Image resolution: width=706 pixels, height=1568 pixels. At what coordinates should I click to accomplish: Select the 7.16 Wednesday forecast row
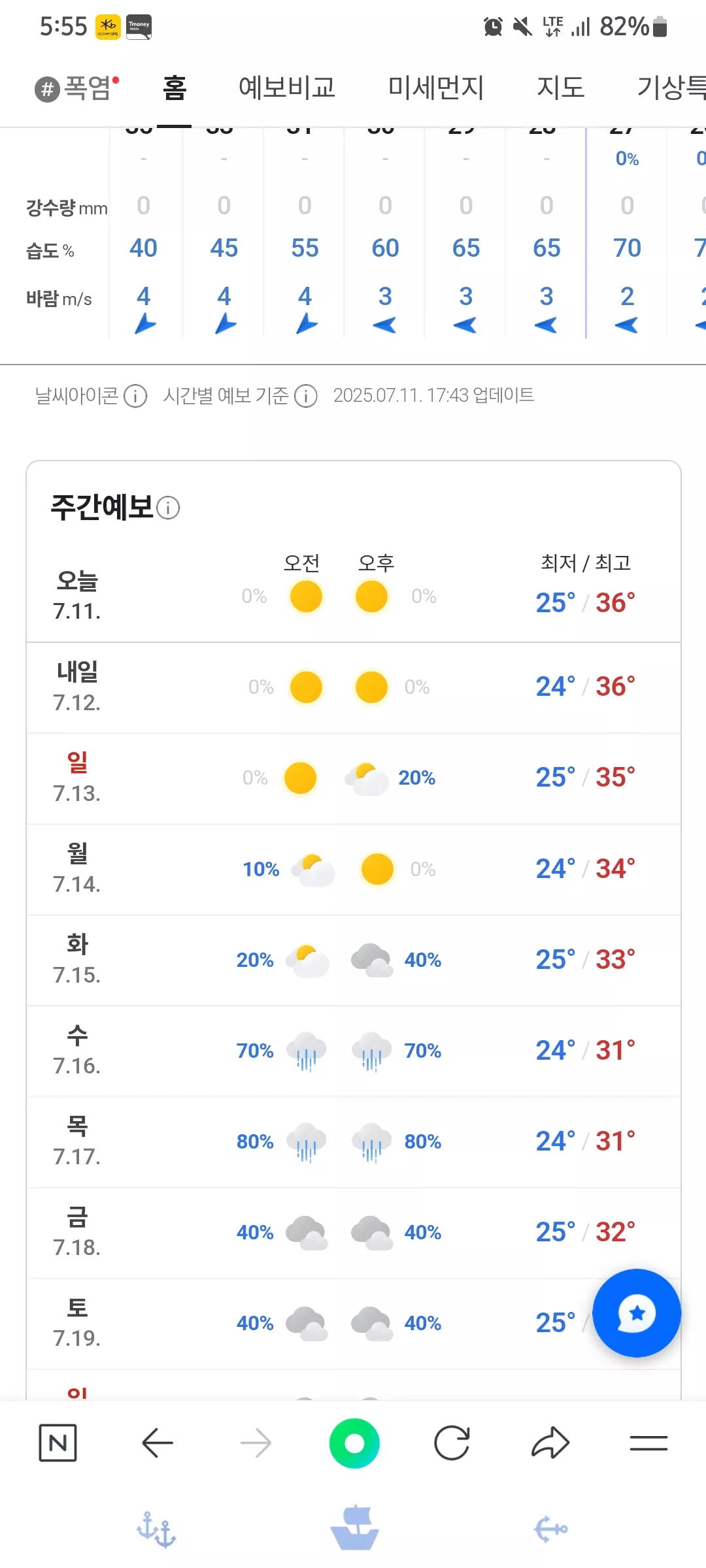pos(354,1051)
